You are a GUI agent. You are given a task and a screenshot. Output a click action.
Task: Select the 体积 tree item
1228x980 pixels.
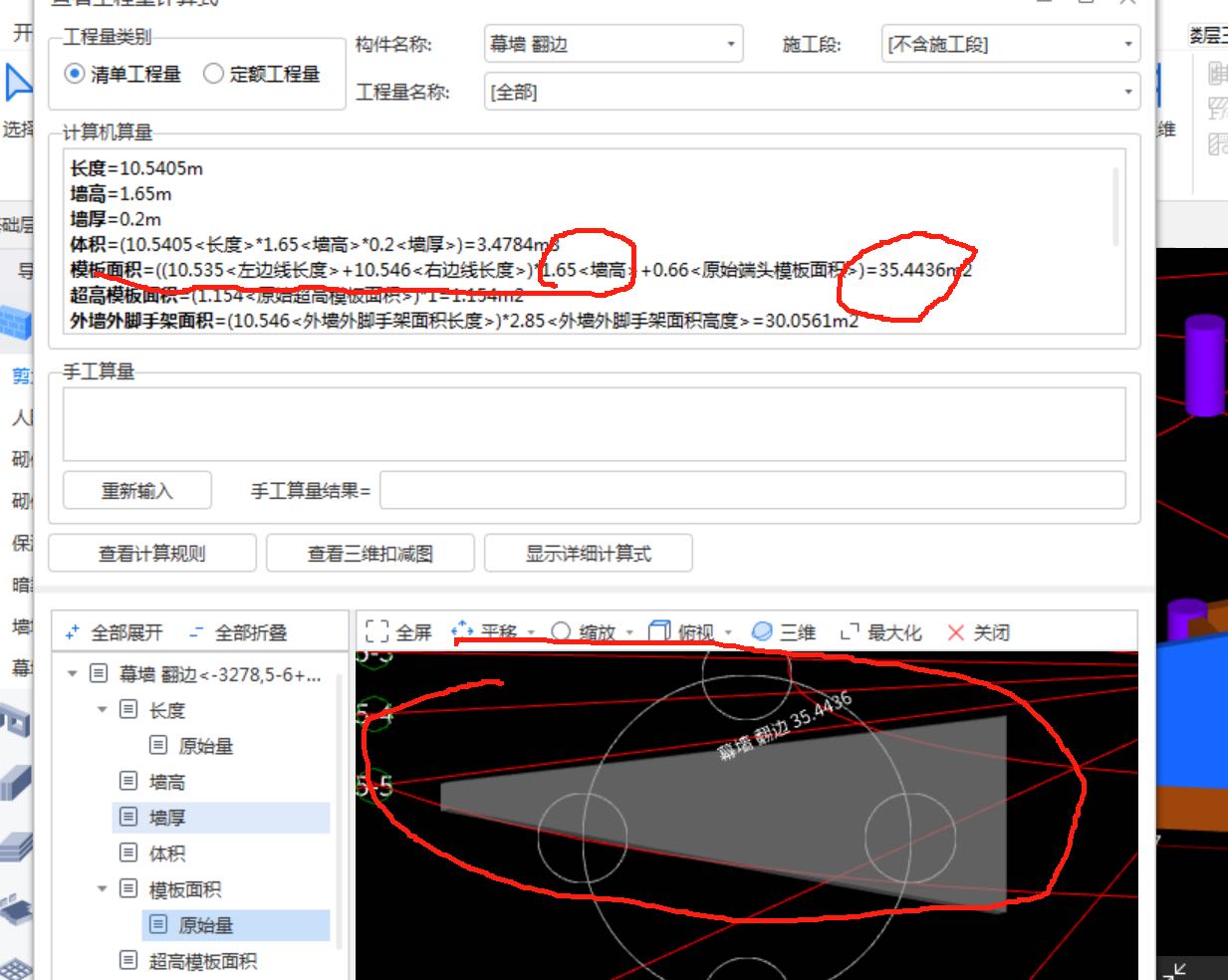coord(166,854)
